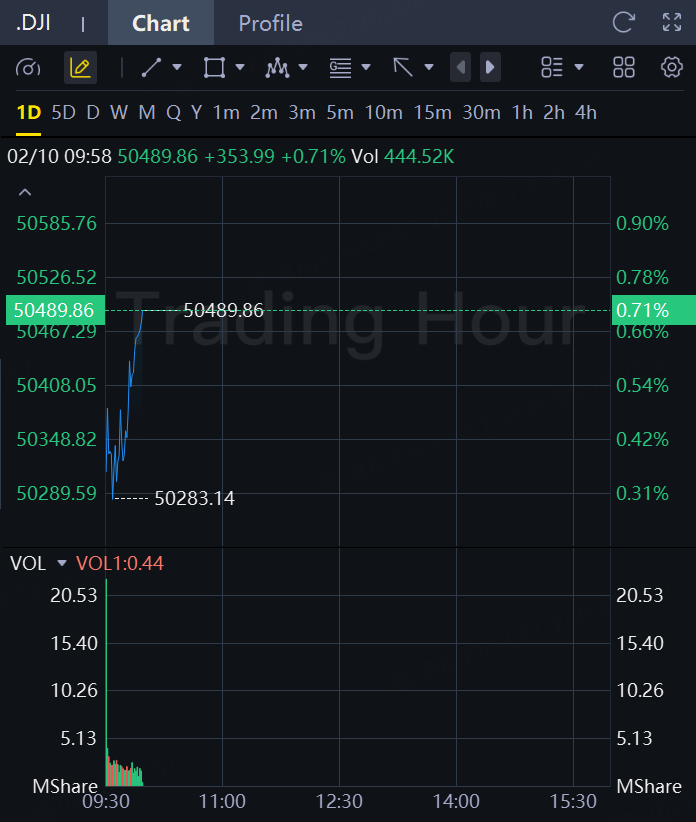Image resolution: width=696 pixels, height=822 pixels.
Task: Switch to the Chart tab
Action: tap(161, 23)
